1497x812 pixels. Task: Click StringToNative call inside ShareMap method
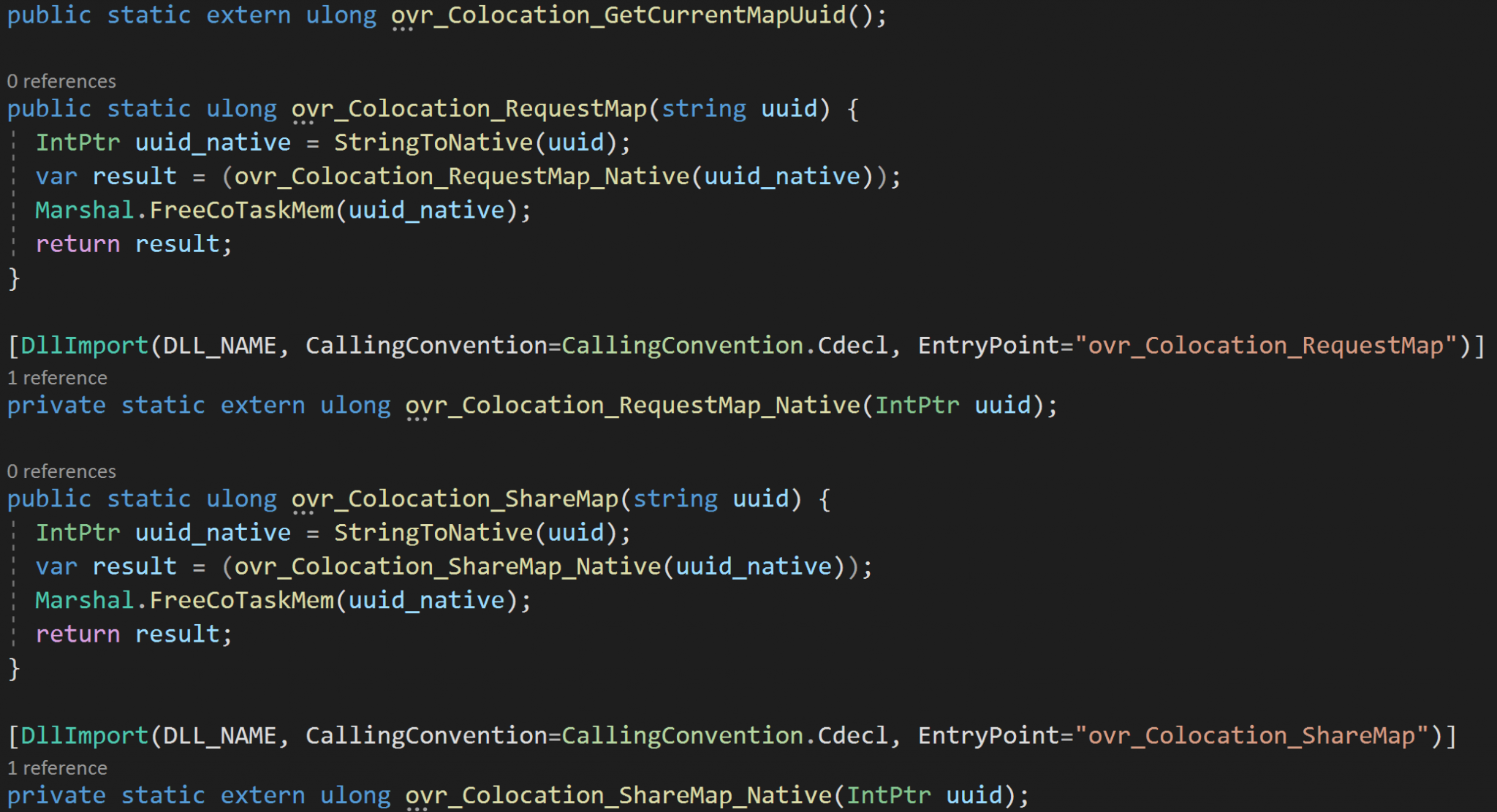(433, 533)
